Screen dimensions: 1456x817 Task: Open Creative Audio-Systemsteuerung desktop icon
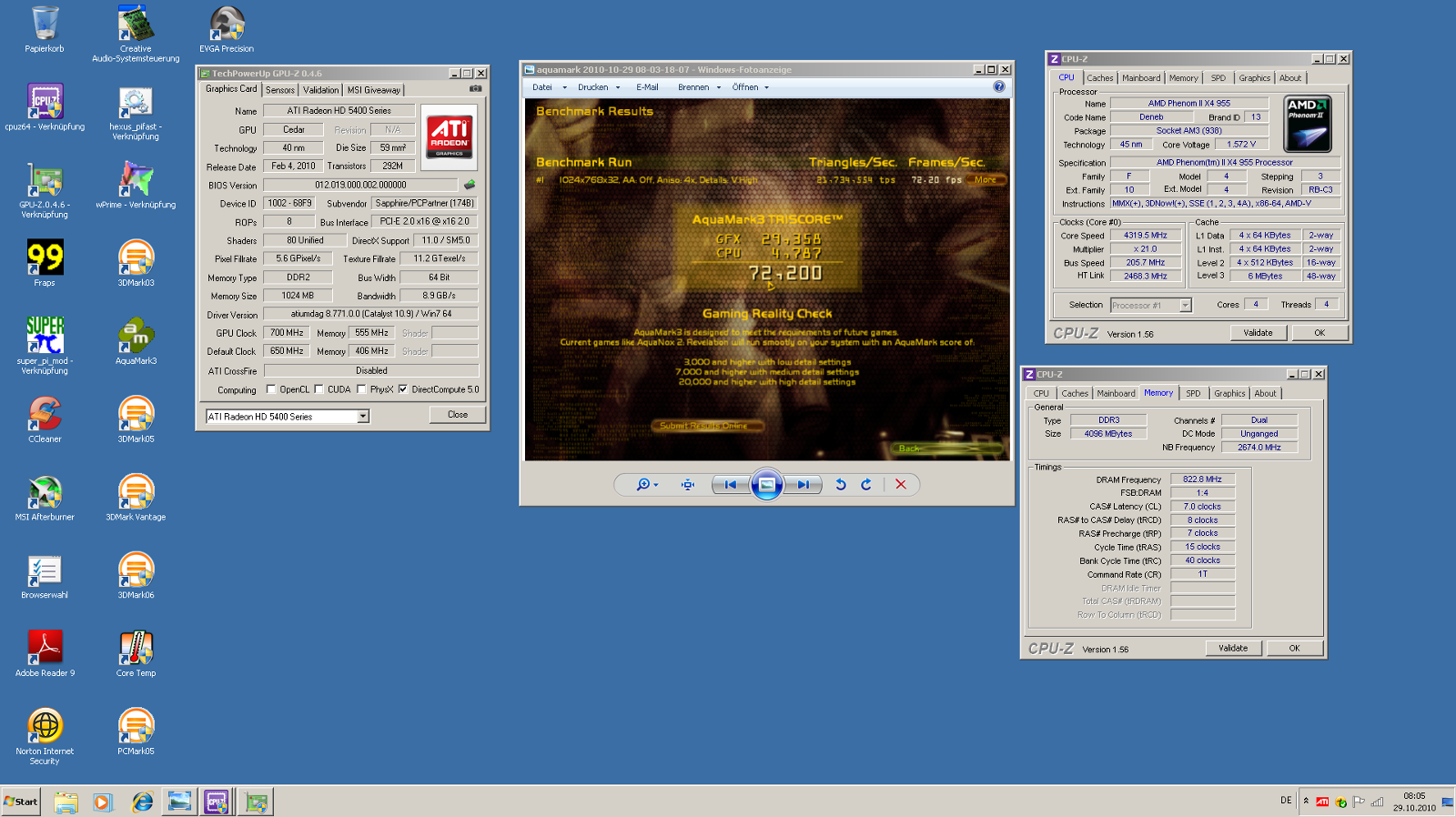pos(136,34)
